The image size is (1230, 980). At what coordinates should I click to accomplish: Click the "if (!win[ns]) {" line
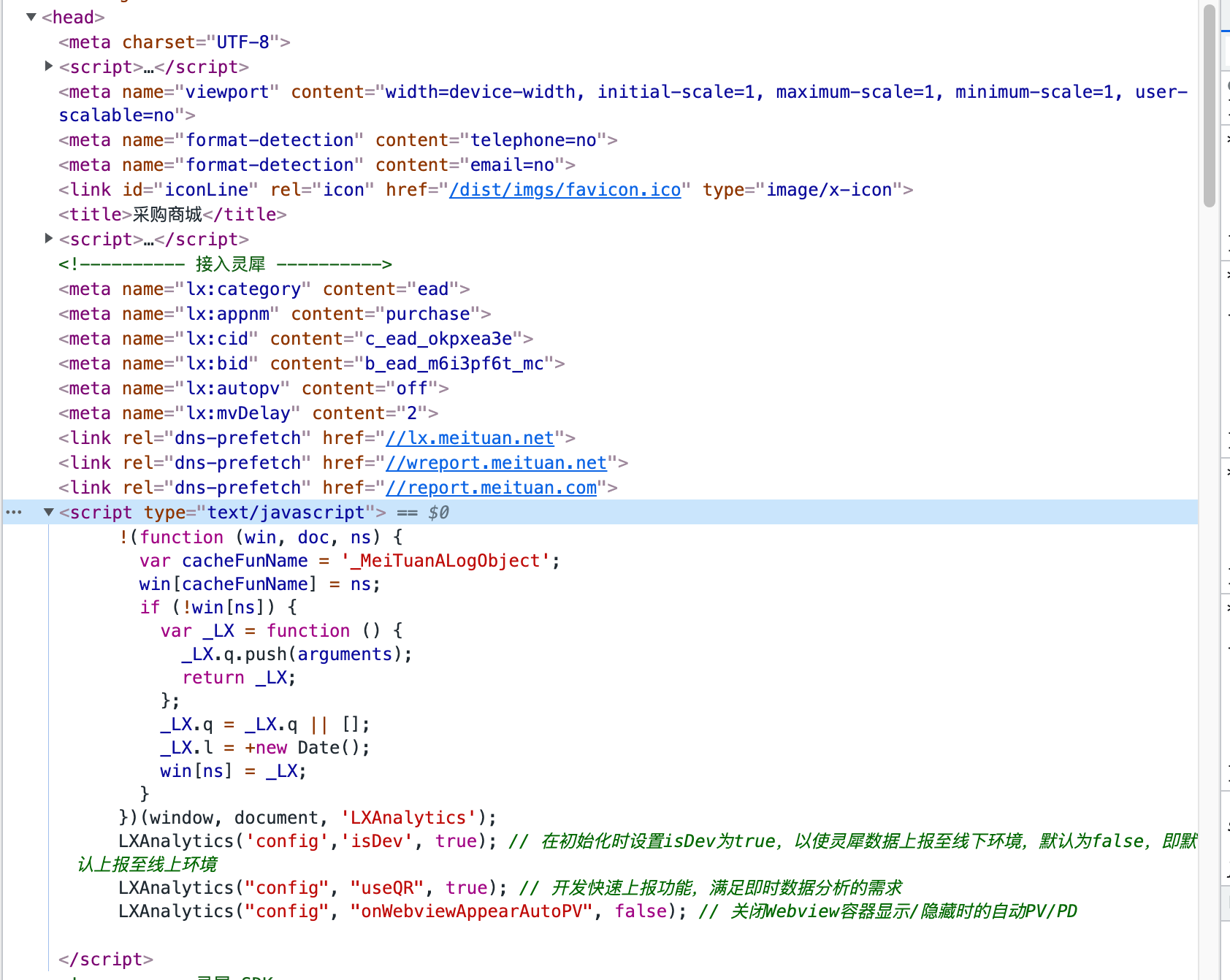[218, 608]
